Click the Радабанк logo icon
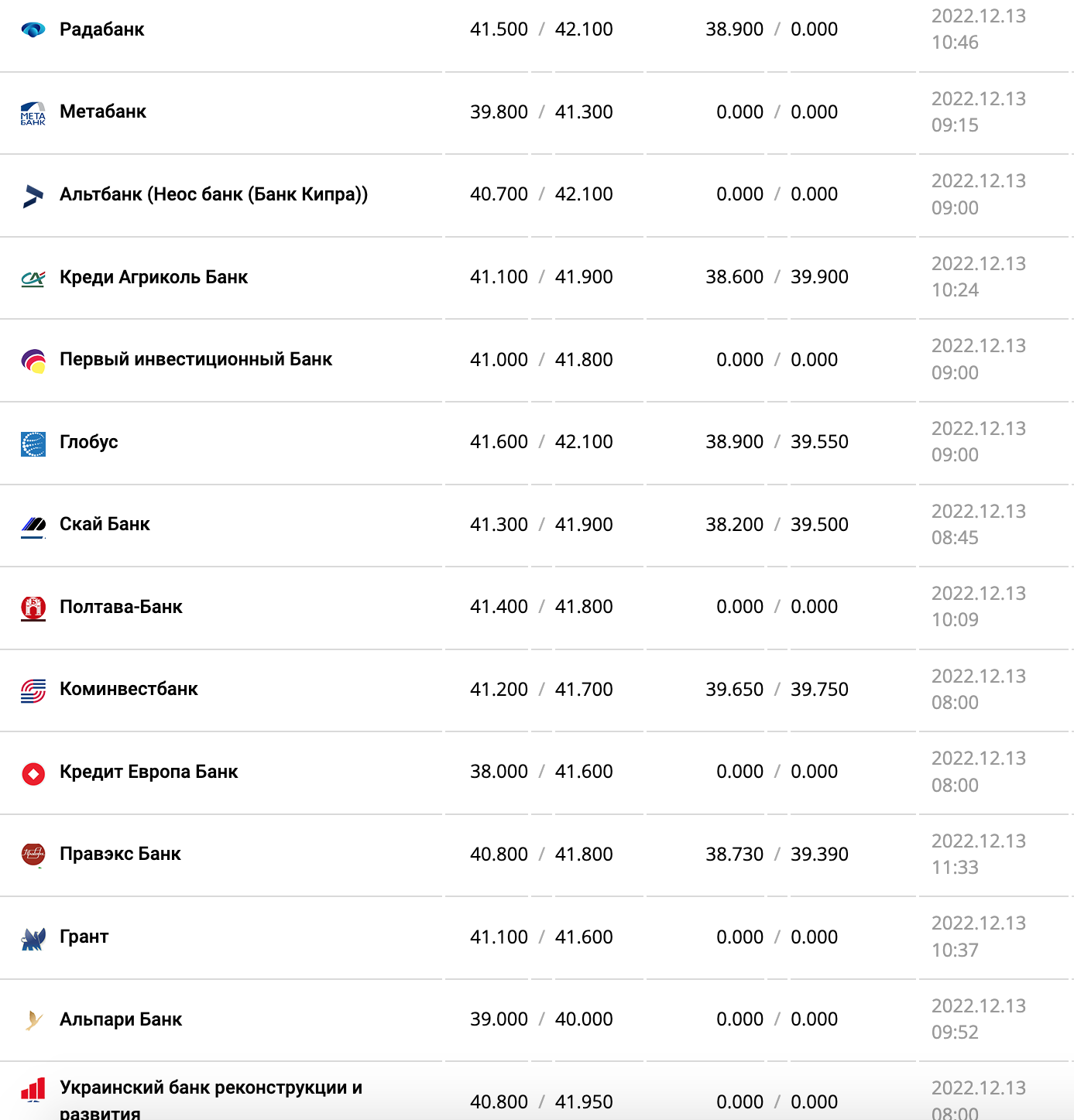The width and height of the screenshot is (1074, 1120). (x=33, y=30)
